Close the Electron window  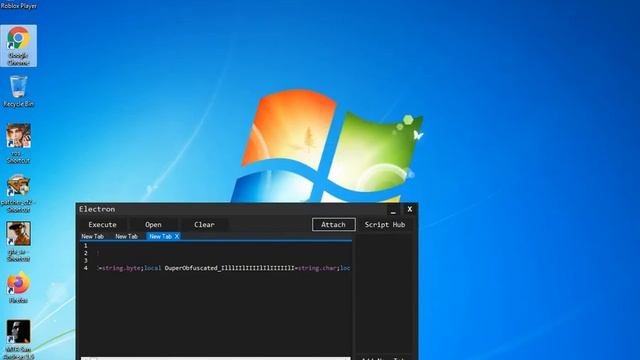tap(410, 209)
